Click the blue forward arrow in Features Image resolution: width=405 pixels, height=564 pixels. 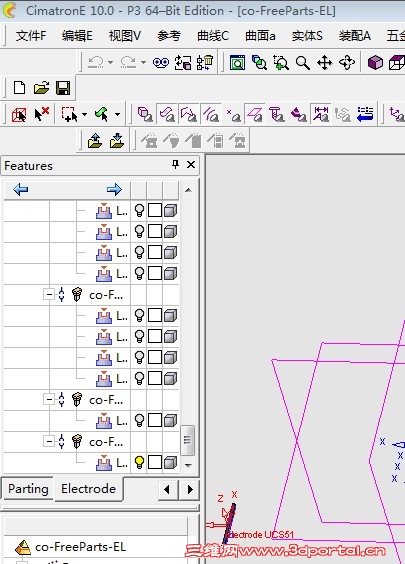114,189
